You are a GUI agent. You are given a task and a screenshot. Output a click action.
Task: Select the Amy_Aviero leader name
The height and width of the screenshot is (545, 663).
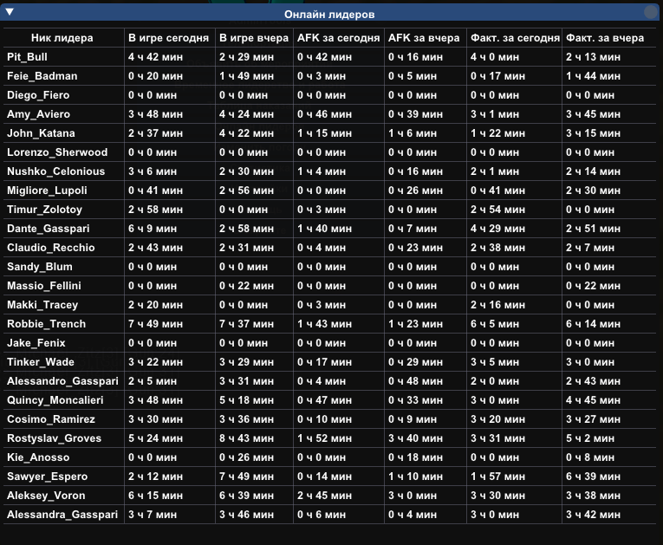click(38, 114)
